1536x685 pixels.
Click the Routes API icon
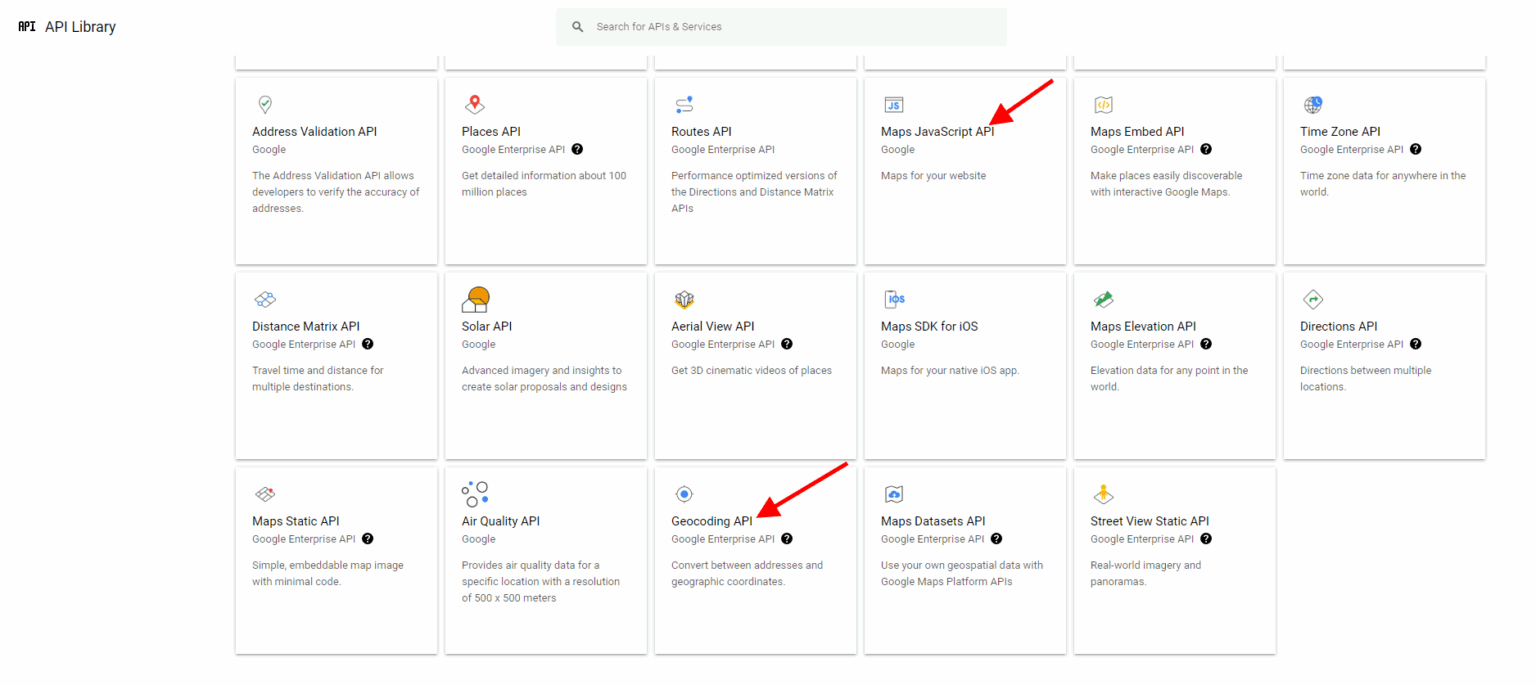[684, 104]
